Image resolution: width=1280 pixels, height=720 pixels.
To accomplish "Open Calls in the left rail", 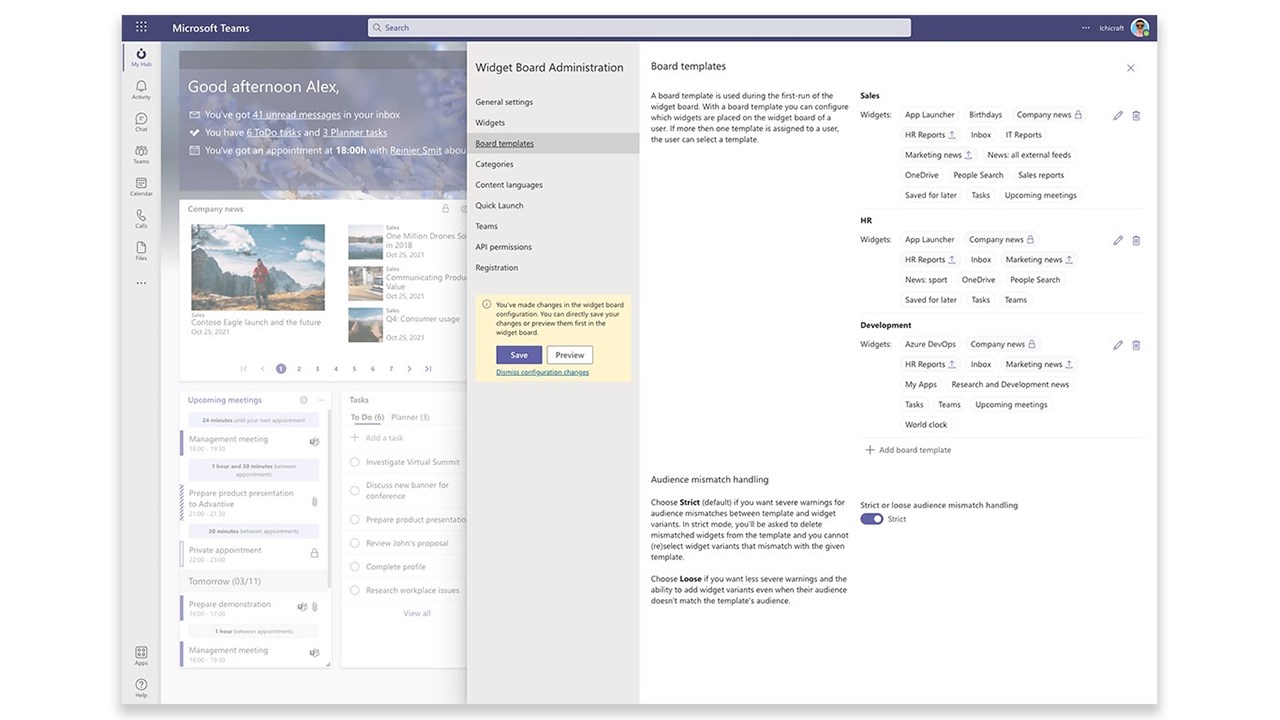I will [141, 218].
